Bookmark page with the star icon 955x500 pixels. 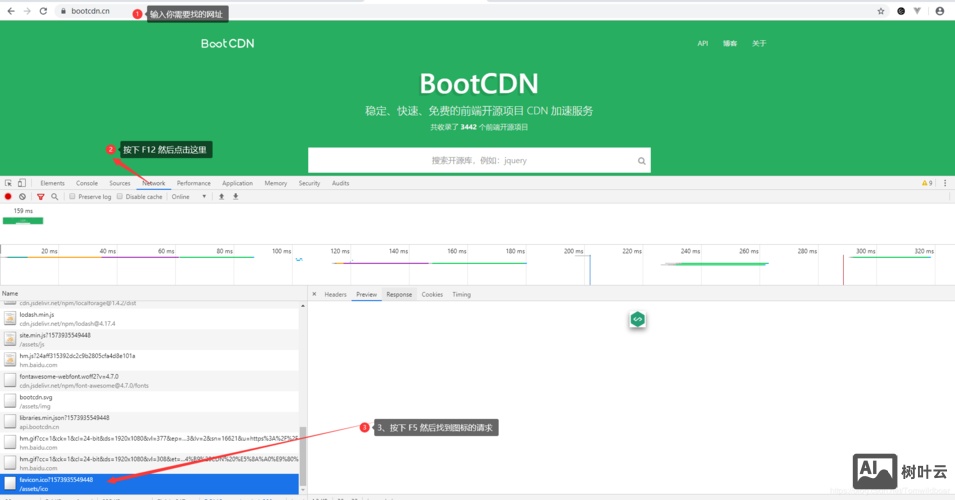coord(881,11)
